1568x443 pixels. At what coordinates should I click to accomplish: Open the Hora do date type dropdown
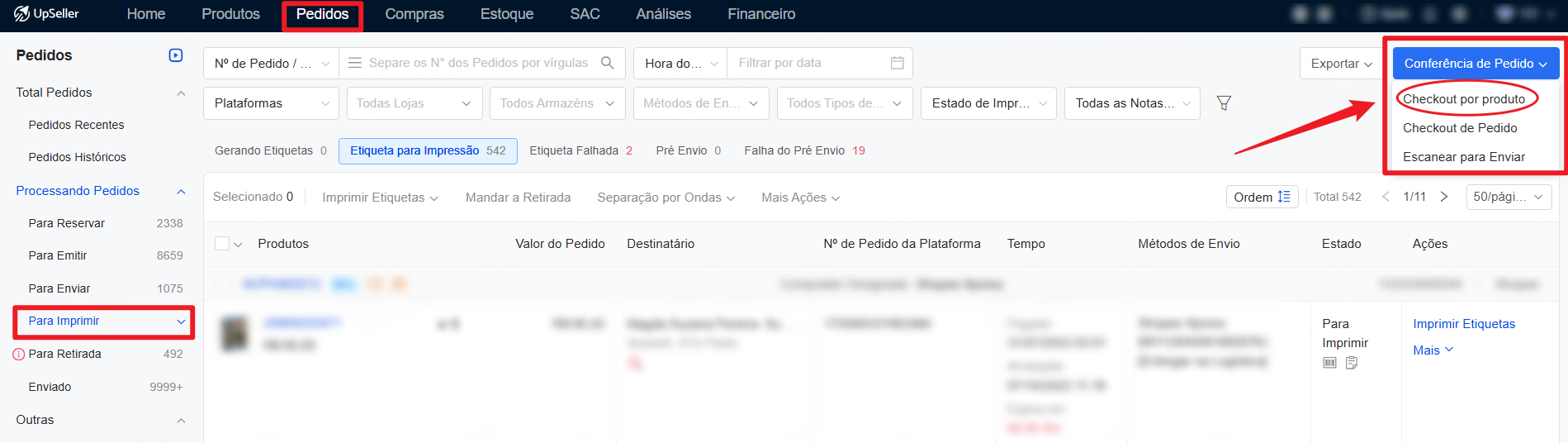pyautogui.click(x=680, y=63)
